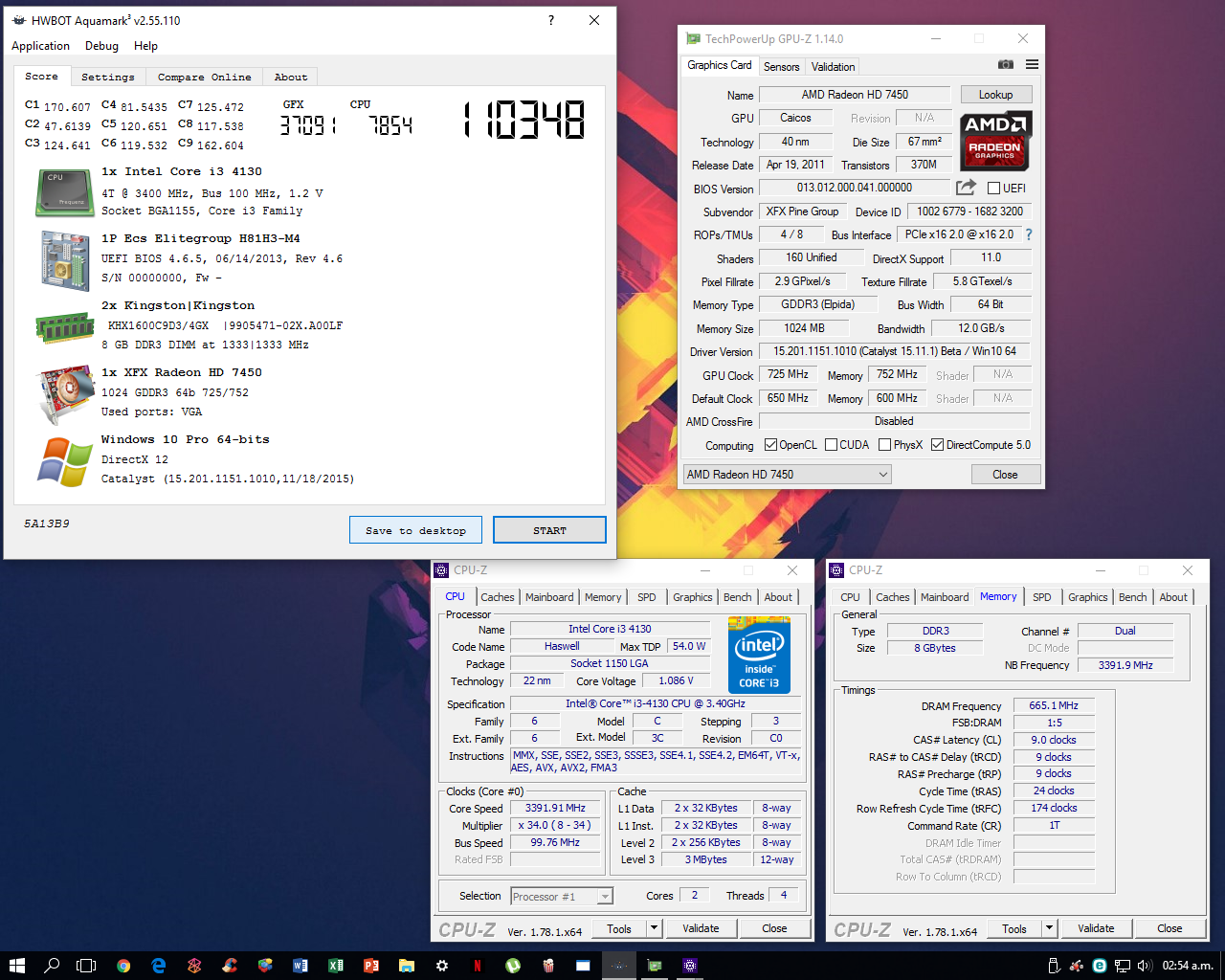Open the Help menu in Aquamark
1225x980 pixels.
[x=145, y=46]
